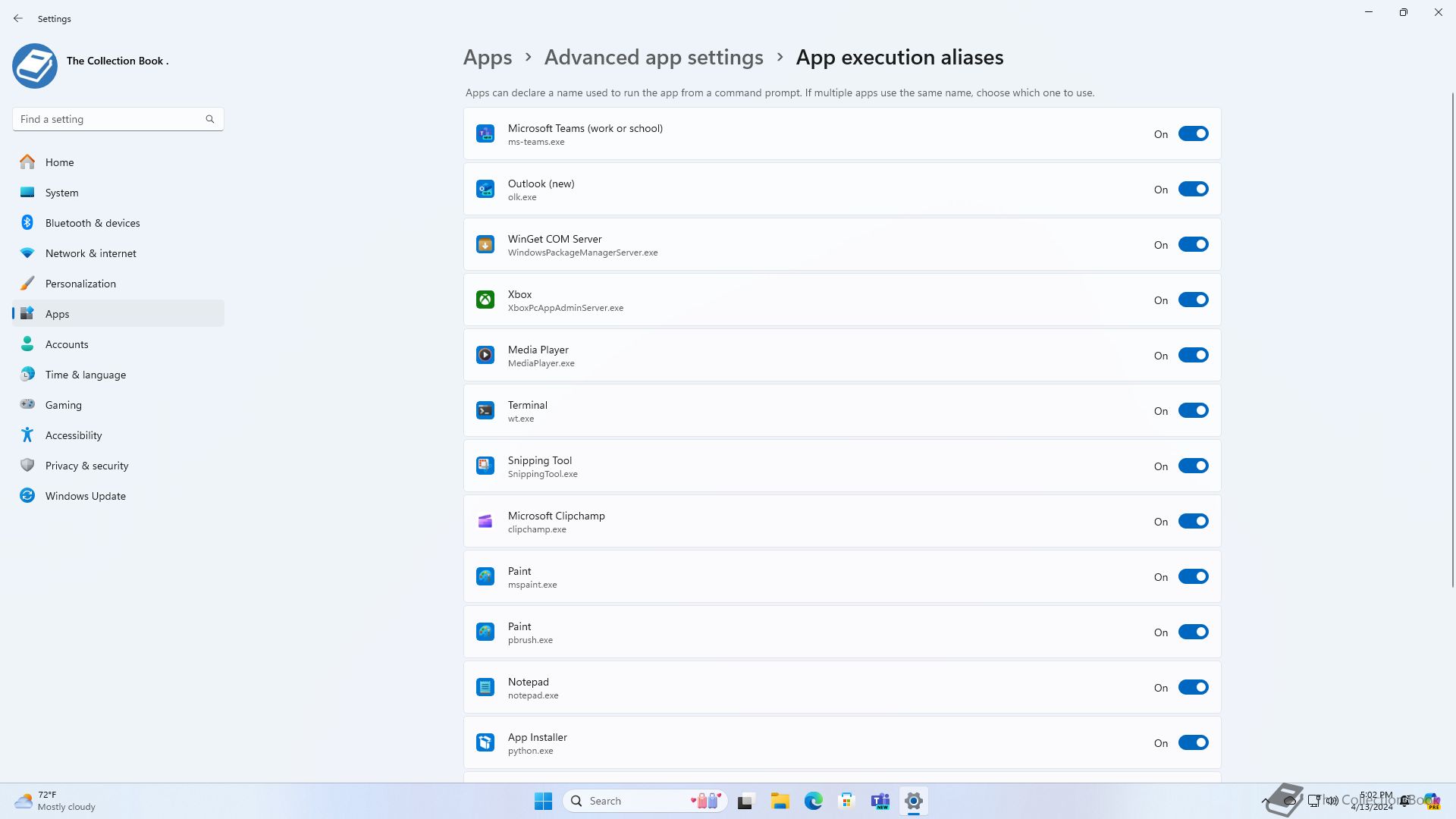Turn off the Microsoft Teams ms-teams.exe alias
This screenshot has width=1456, height=819.
click(1193, 133)
